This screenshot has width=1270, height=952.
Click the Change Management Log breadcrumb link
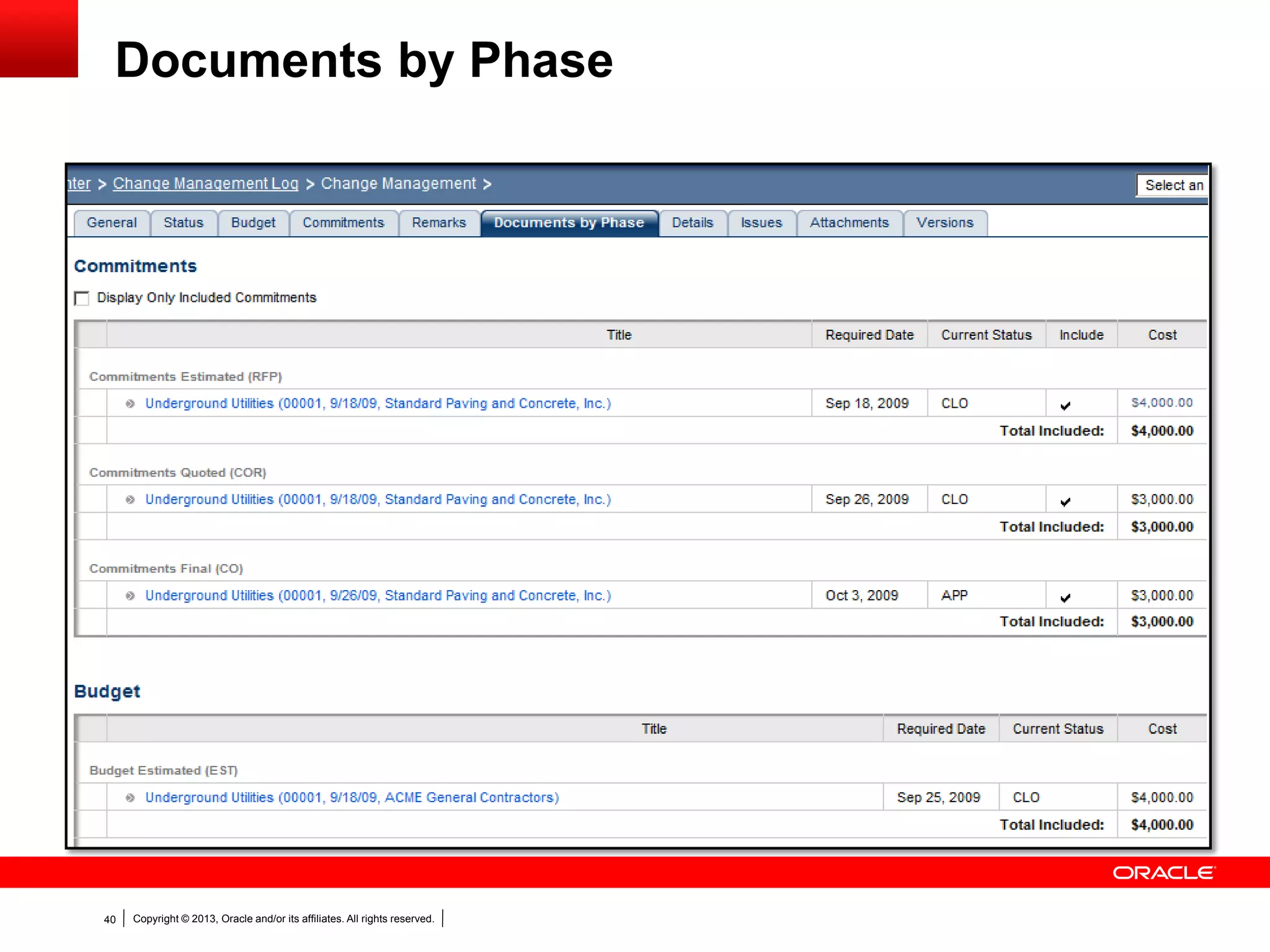click(x=206, y=184)
